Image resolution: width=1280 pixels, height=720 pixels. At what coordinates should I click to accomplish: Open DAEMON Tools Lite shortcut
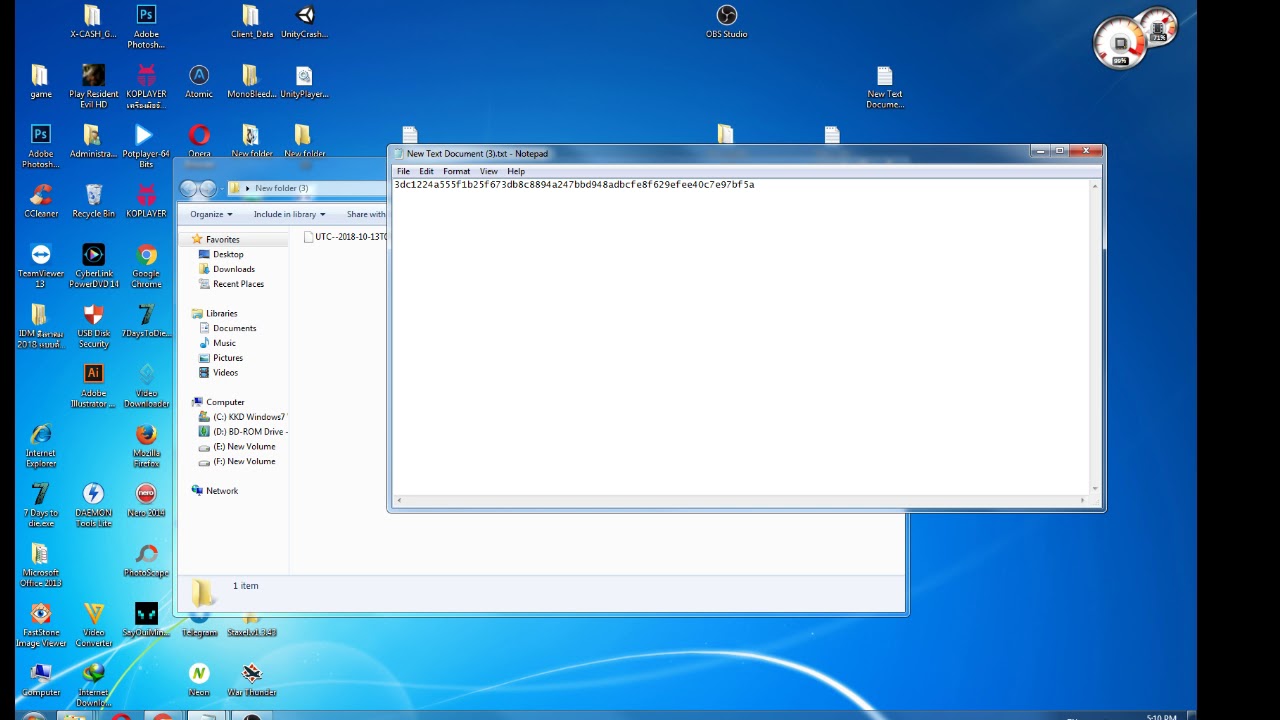pos(93,506)
